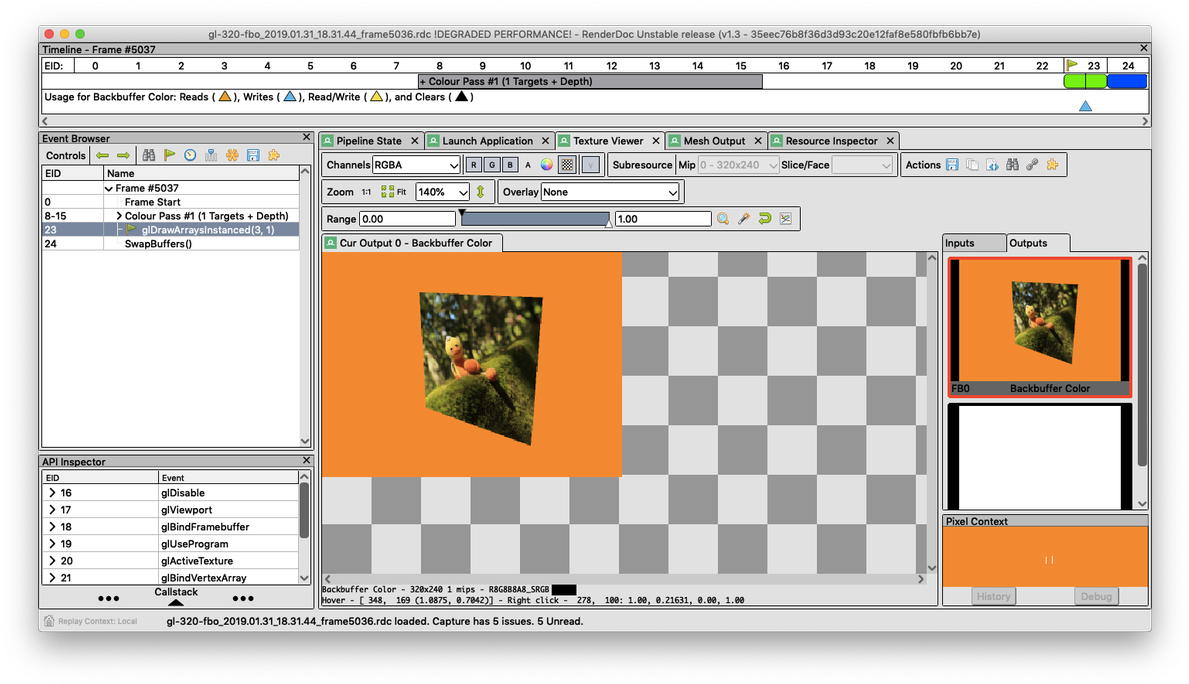Open the Resource Inspector tab
This screenshot has height=684, width=1189.
pos(833,141)
